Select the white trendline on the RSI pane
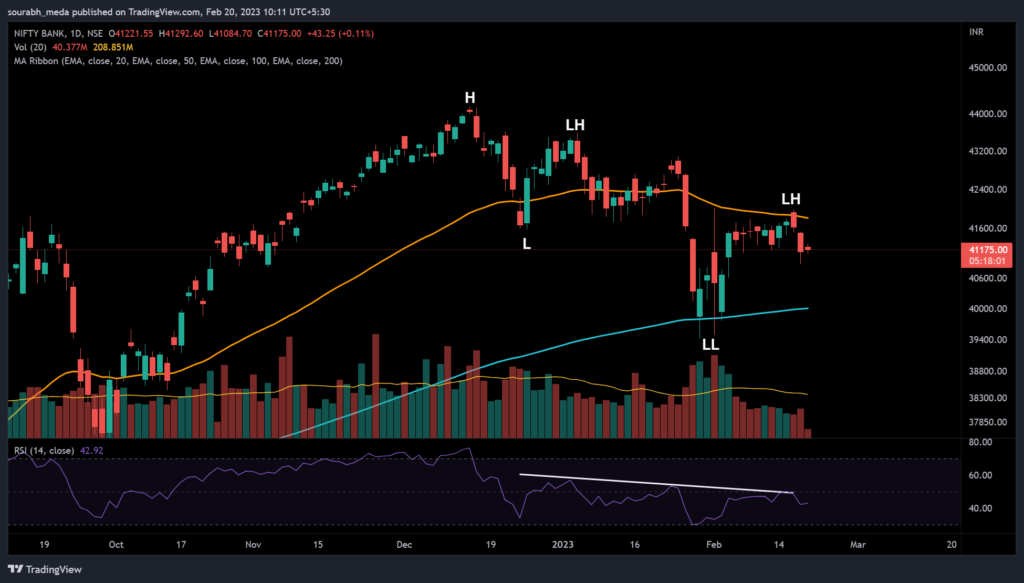 tap(656, 483)
